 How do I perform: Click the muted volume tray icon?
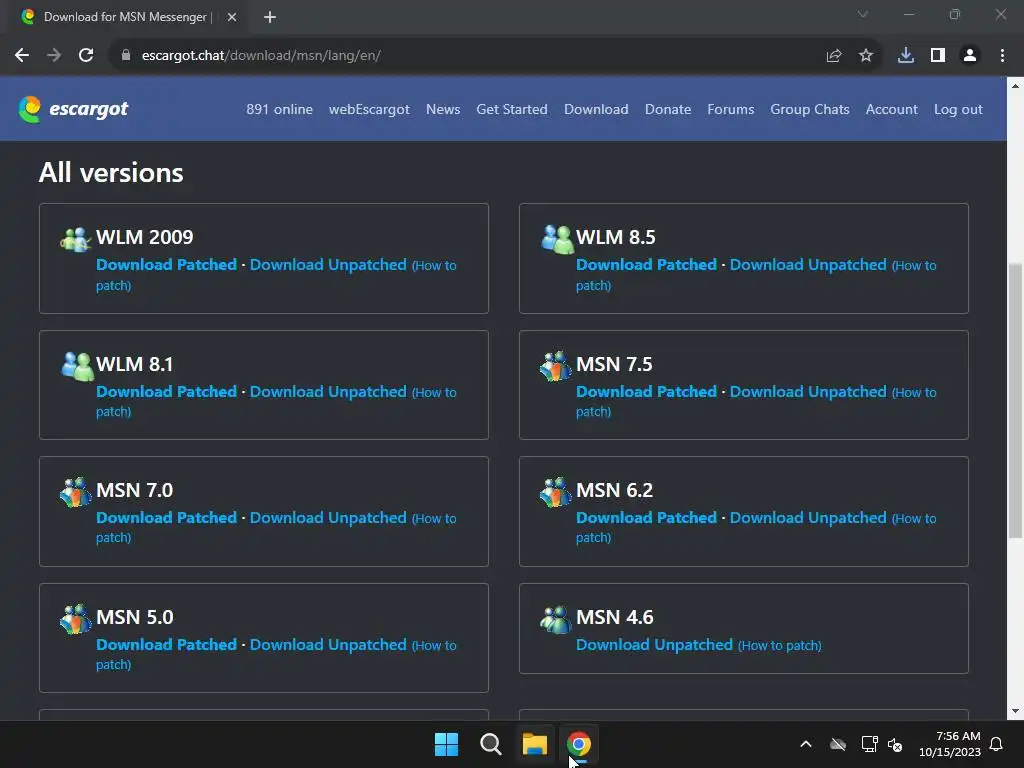pos(895,744)
